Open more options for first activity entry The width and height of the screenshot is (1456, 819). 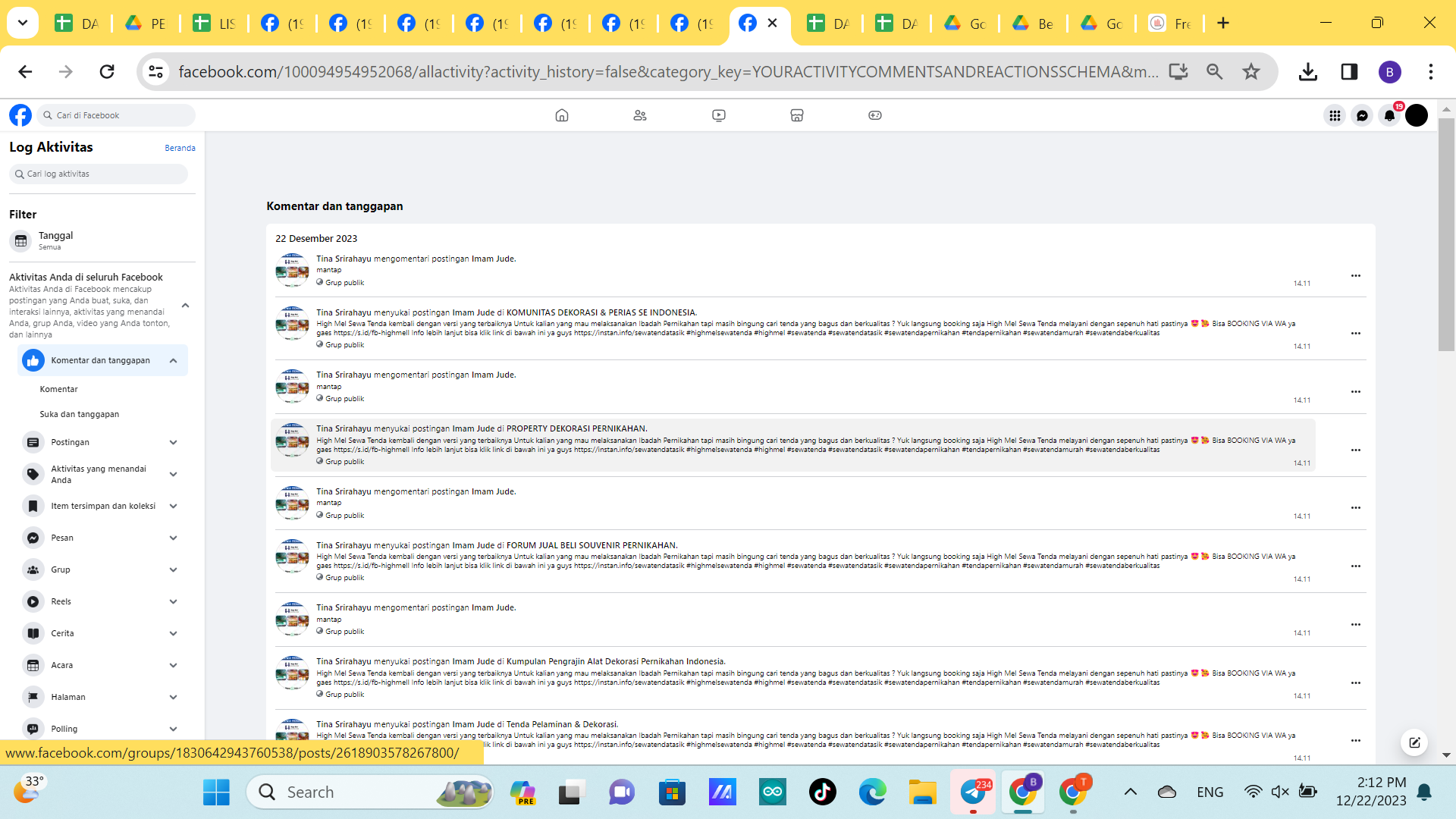click(x=1355, y=275)
